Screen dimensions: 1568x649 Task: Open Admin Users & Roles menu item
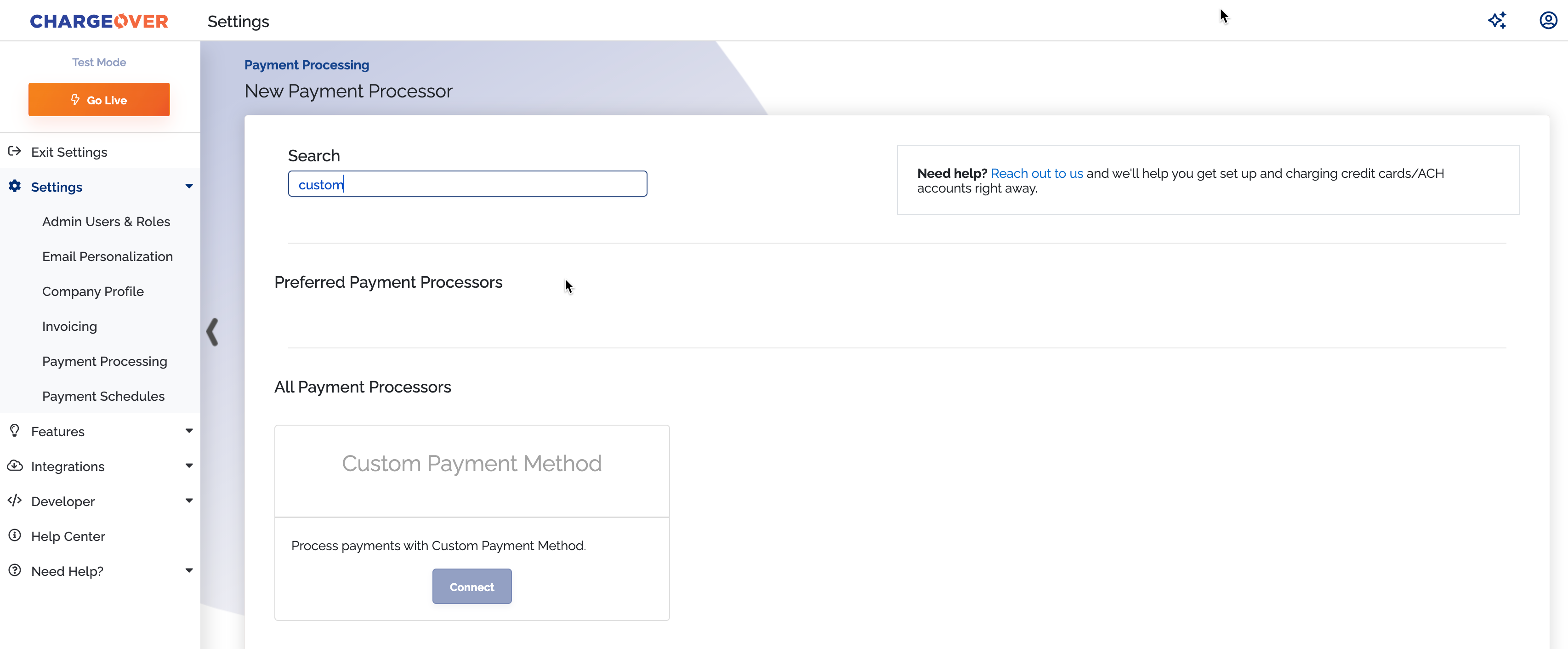[x=106, y=222]
